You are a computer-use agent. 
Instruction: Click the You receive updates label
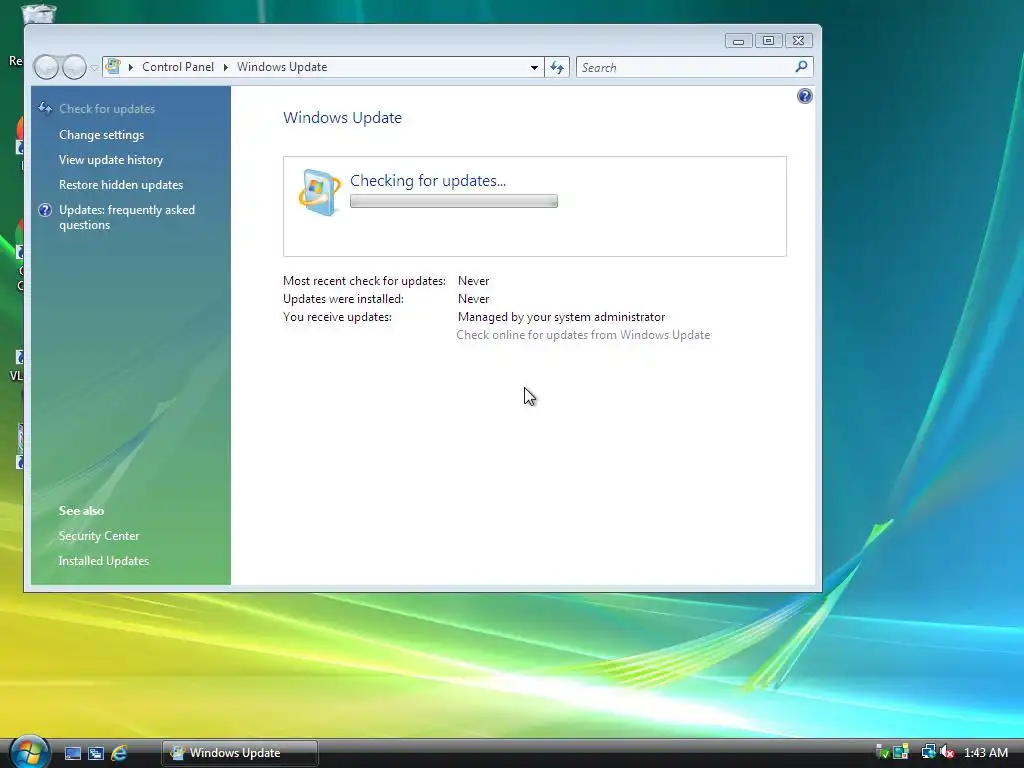tap(337, 317)
